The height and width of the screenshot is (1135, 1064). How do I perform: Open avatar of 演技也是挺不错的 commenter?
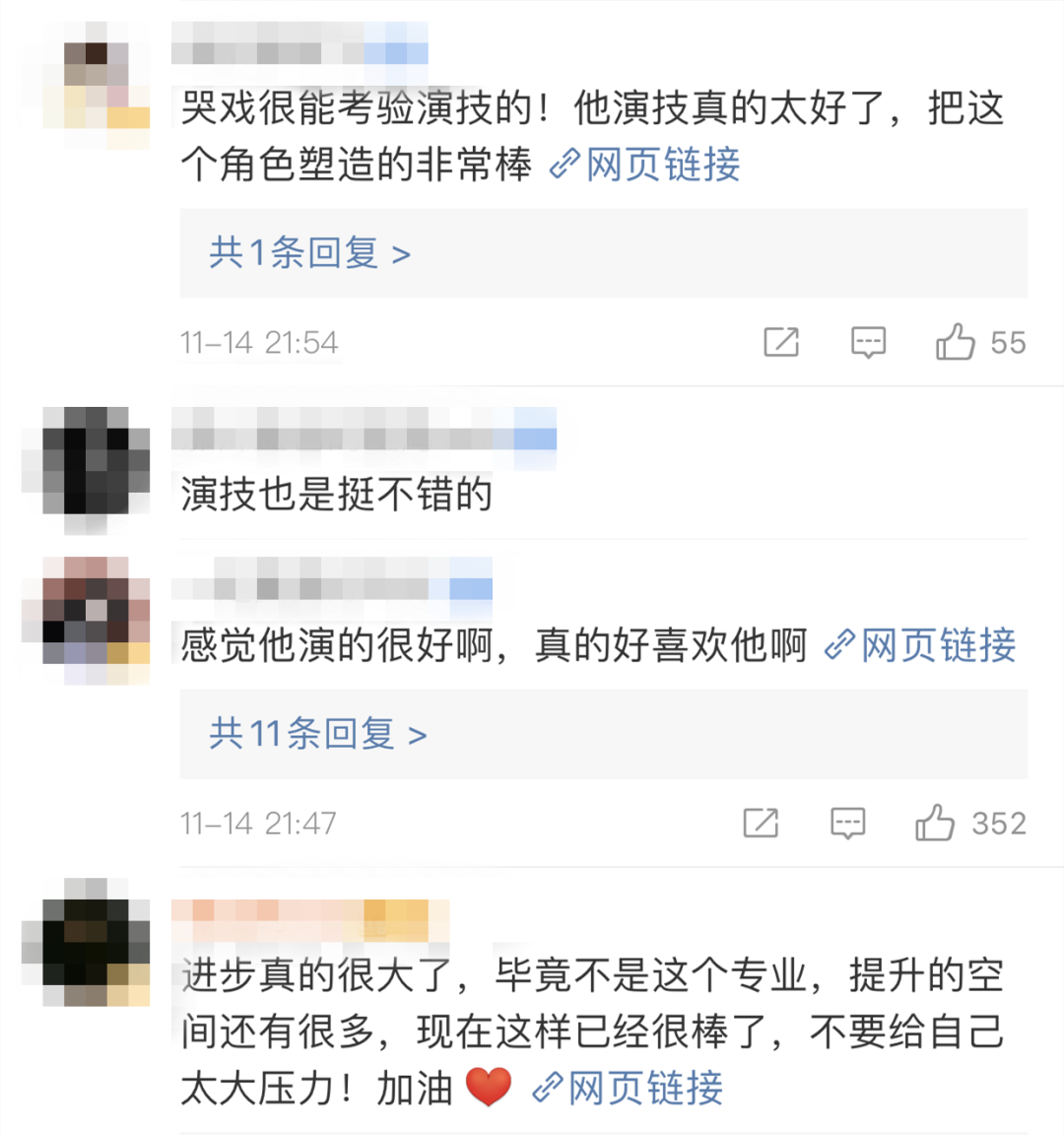[x=86, y=471]
